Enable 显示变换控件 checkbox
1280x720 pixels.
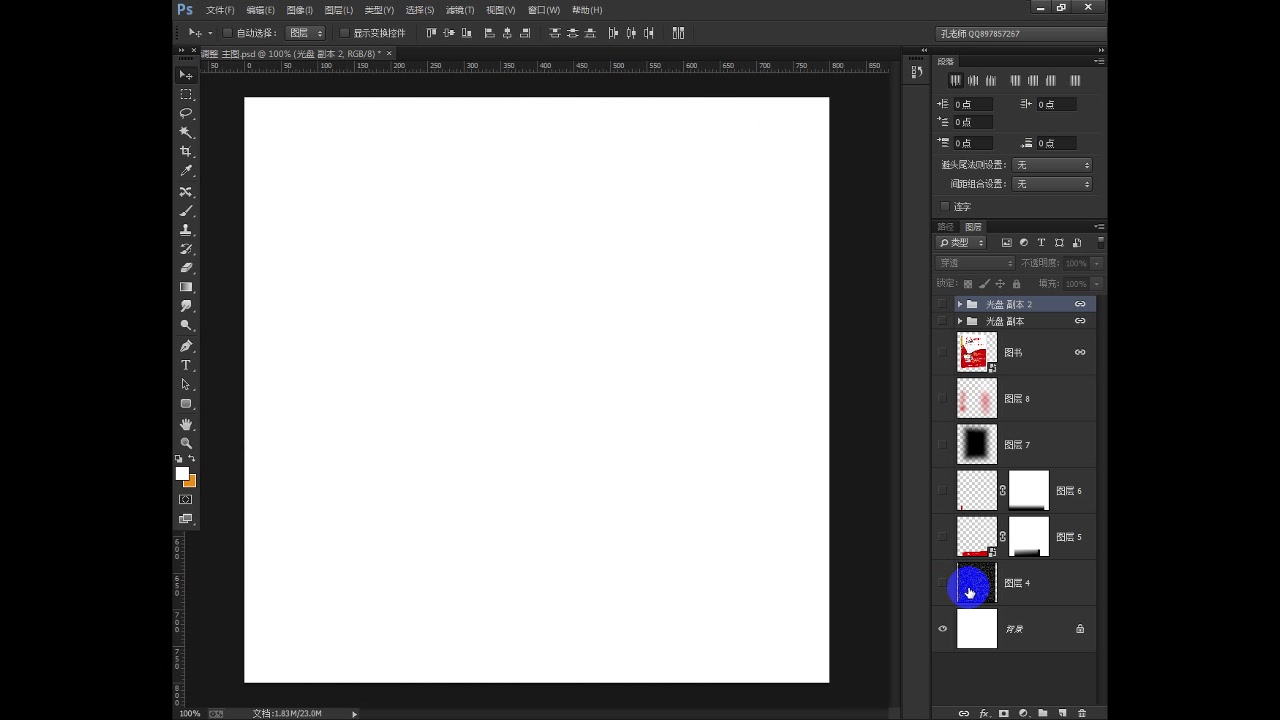coord(344,33)
